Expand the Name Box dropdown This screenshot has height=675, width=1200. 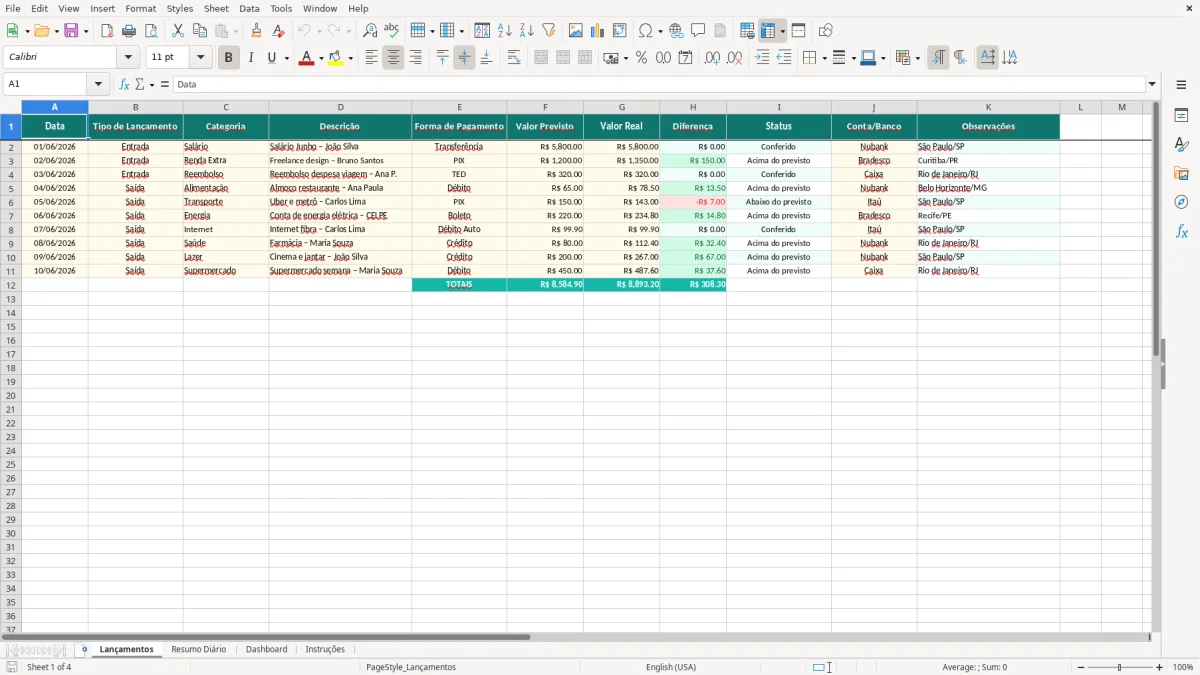98,85
